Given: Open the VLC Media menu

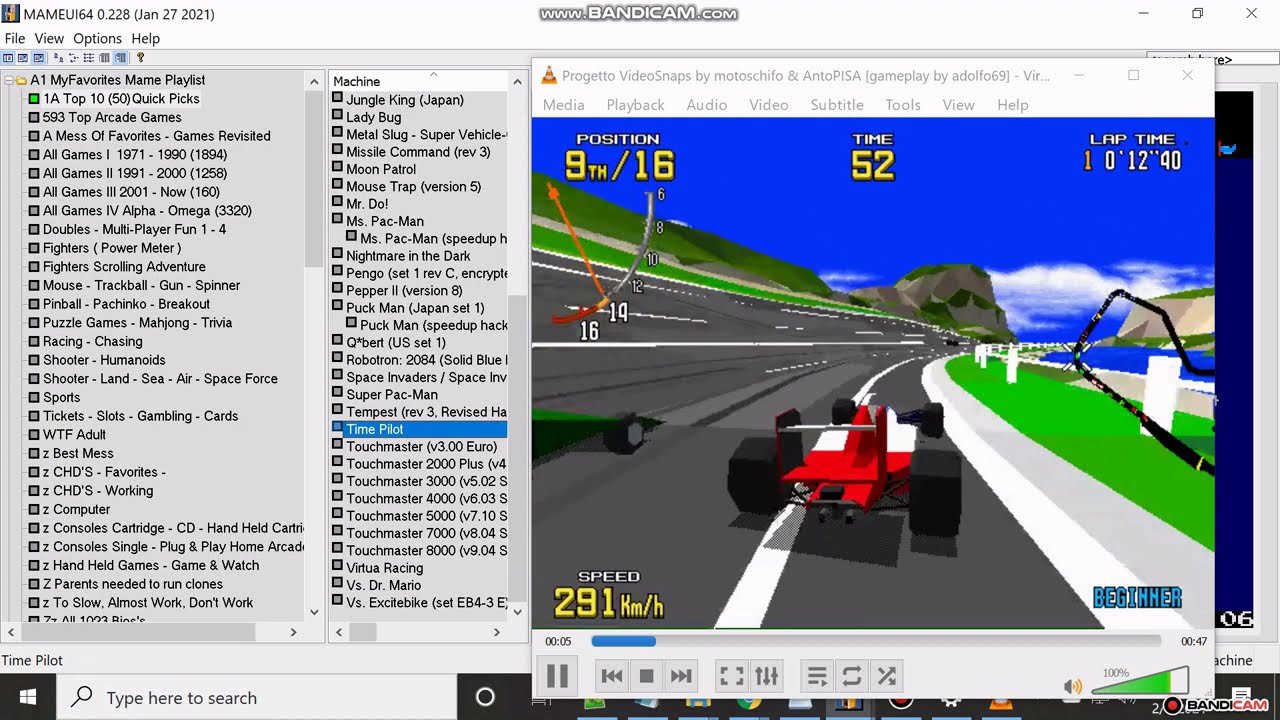Looking at the screenshot, I should coord(564,105).
